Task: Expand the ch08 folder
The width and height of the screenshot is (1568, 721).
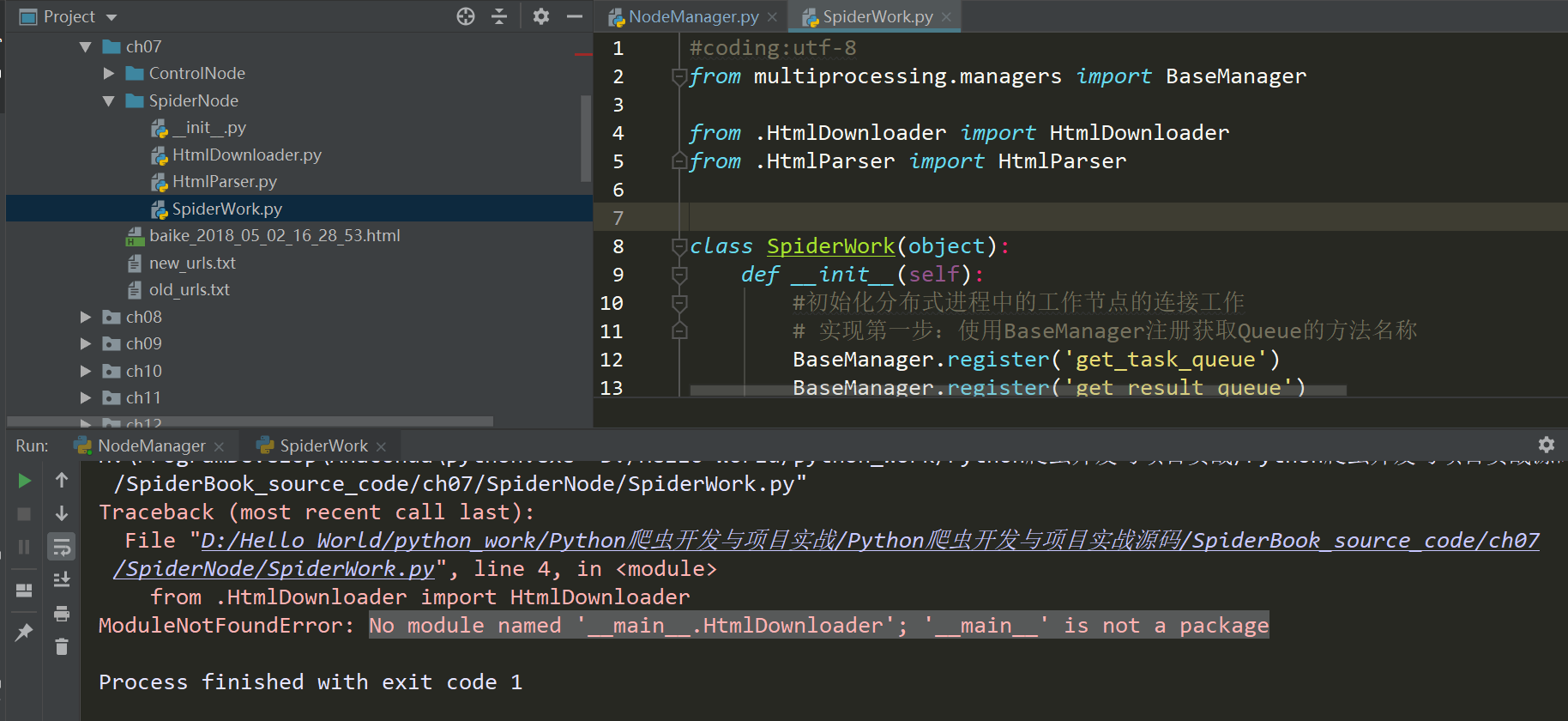Action: [x=85, y=317]
